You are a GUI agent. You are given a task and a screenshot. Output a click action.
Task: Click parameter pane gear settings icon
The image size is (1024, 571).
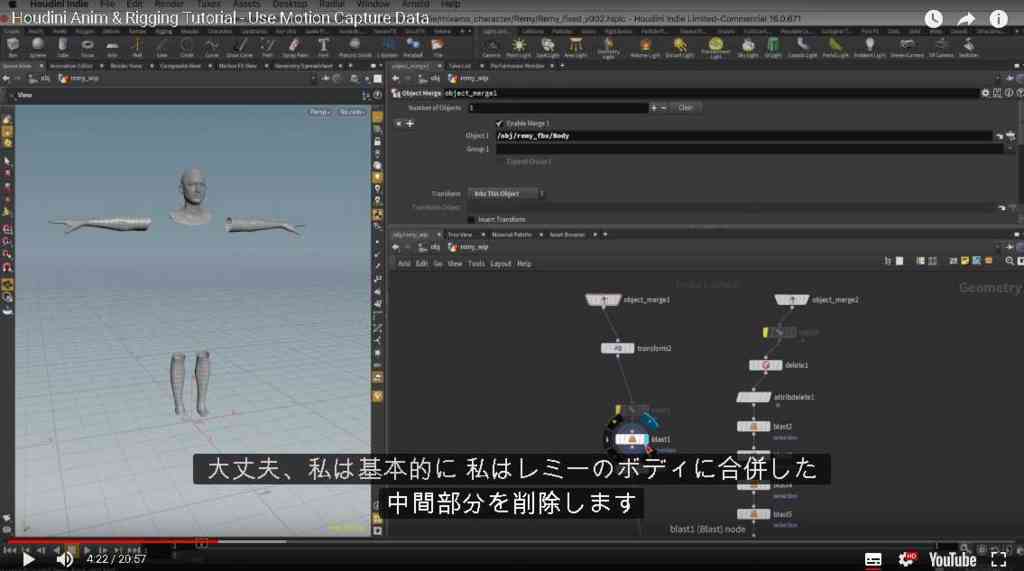pos(985,93)
